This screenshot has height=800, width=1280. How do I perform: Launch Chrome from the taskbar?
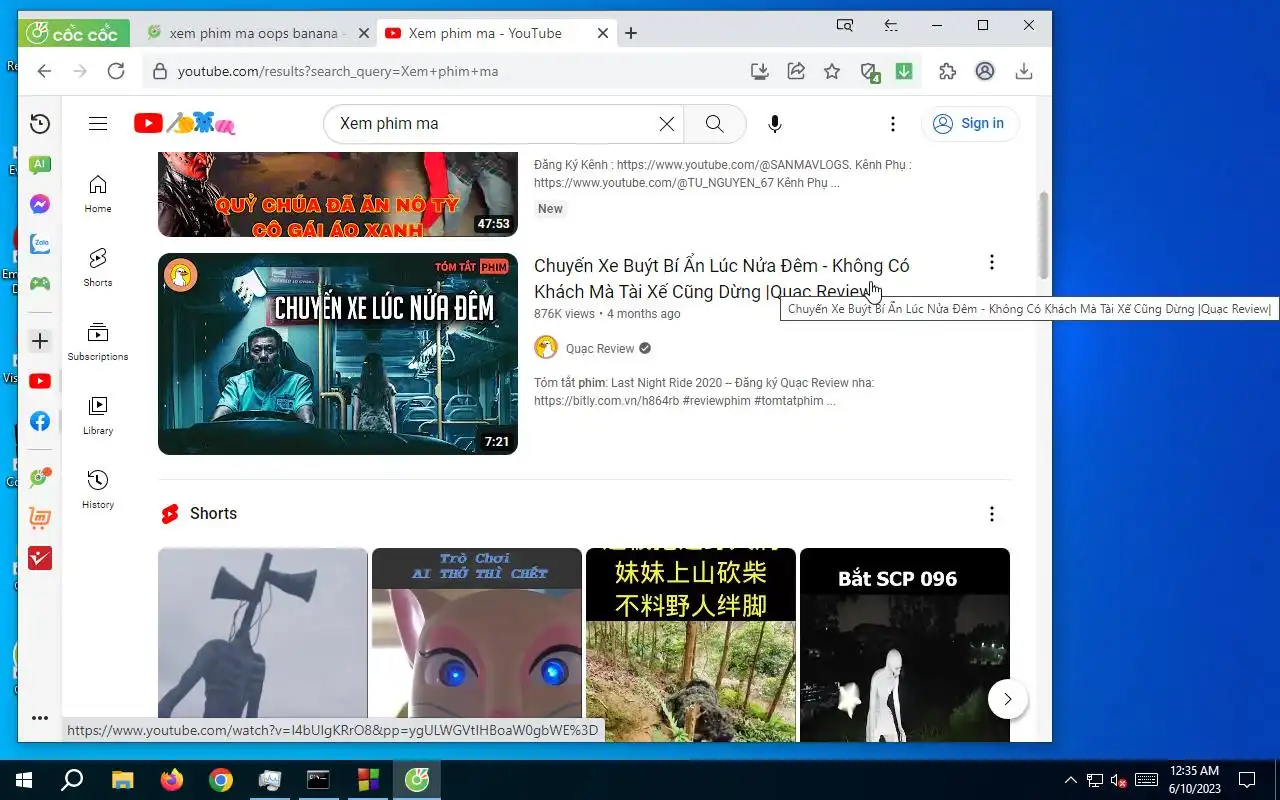coord(221,780)
